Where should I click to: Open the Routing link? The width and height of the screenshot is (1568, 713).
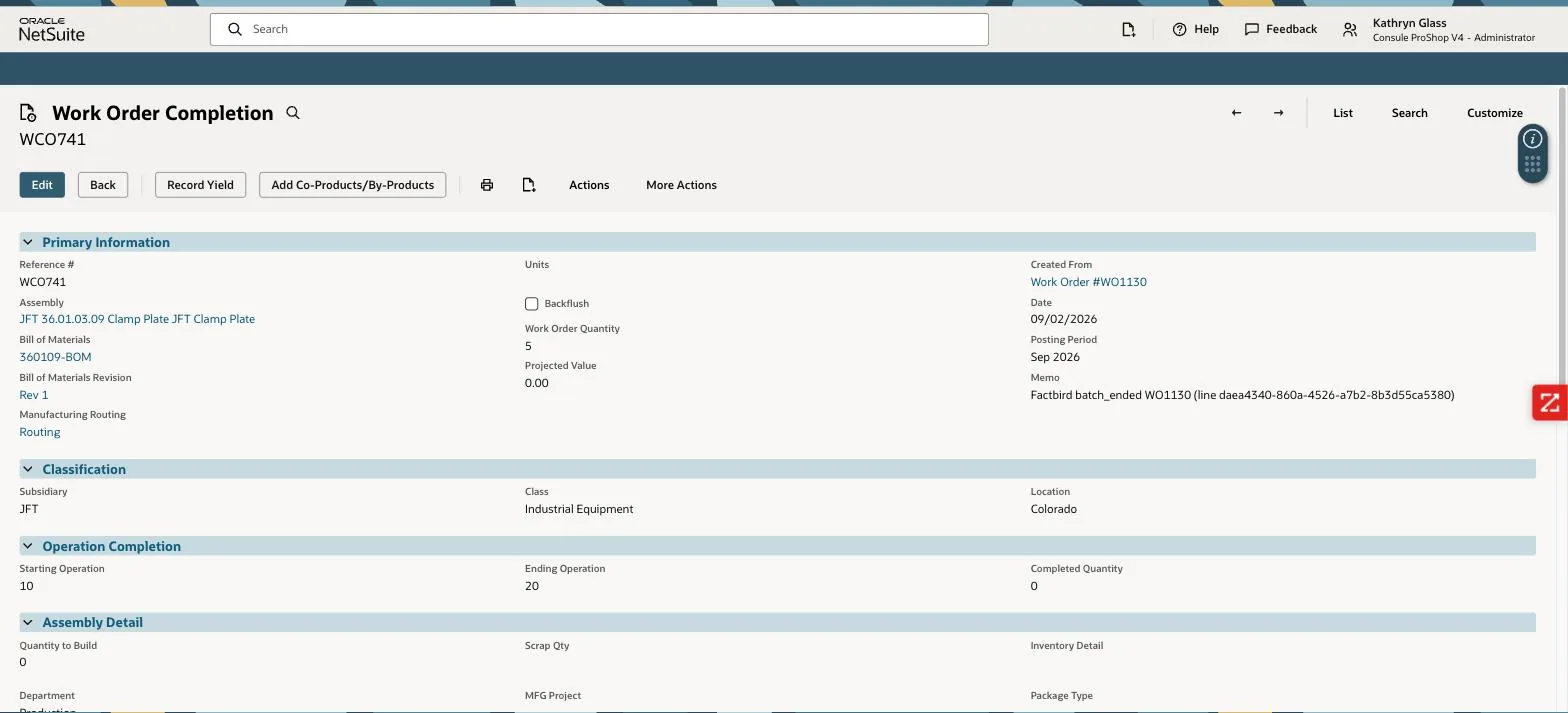pos(40,432)
